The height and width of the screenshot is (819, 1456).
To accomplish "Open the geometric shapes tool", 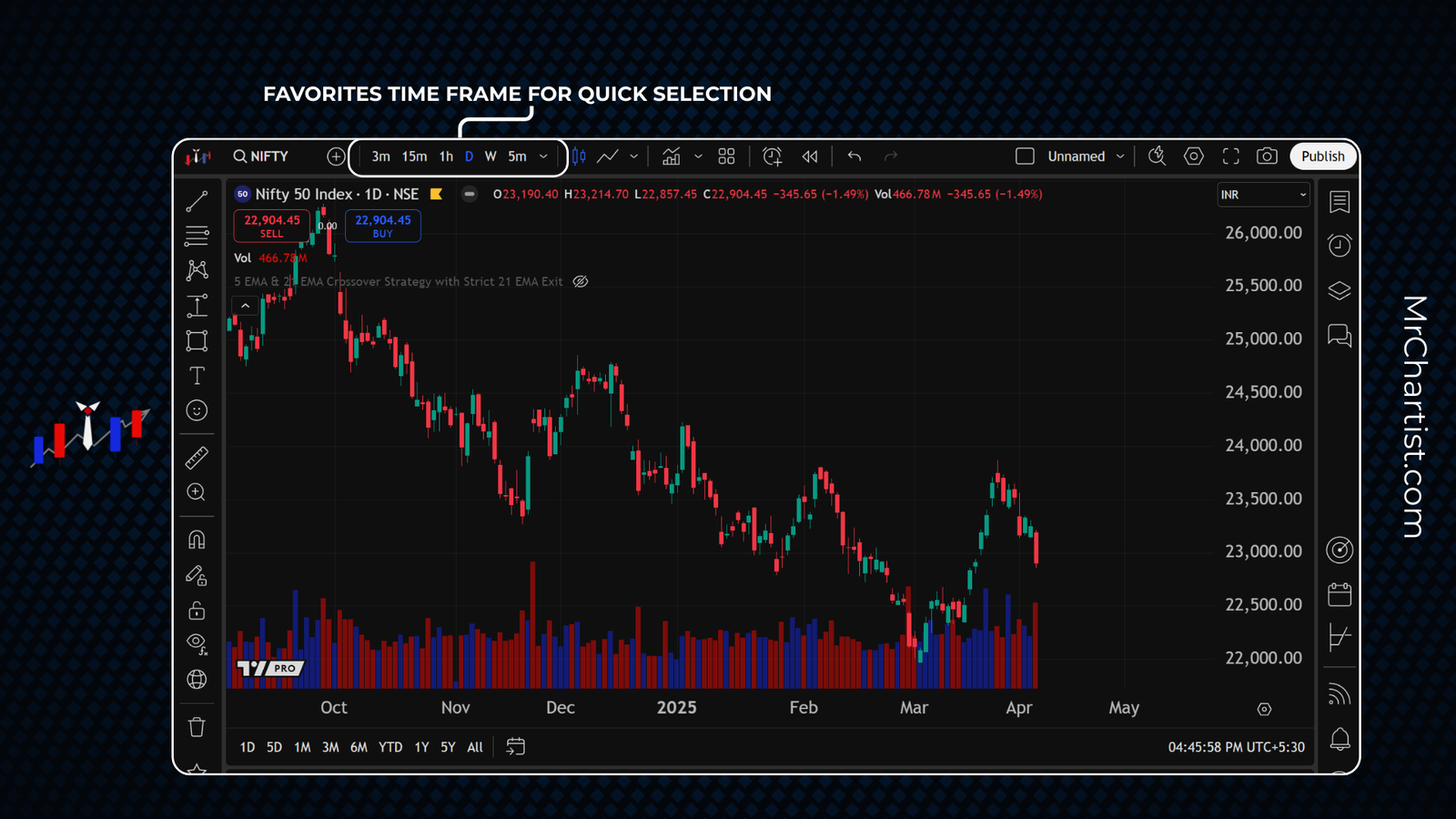I will [x=197, y=340].
